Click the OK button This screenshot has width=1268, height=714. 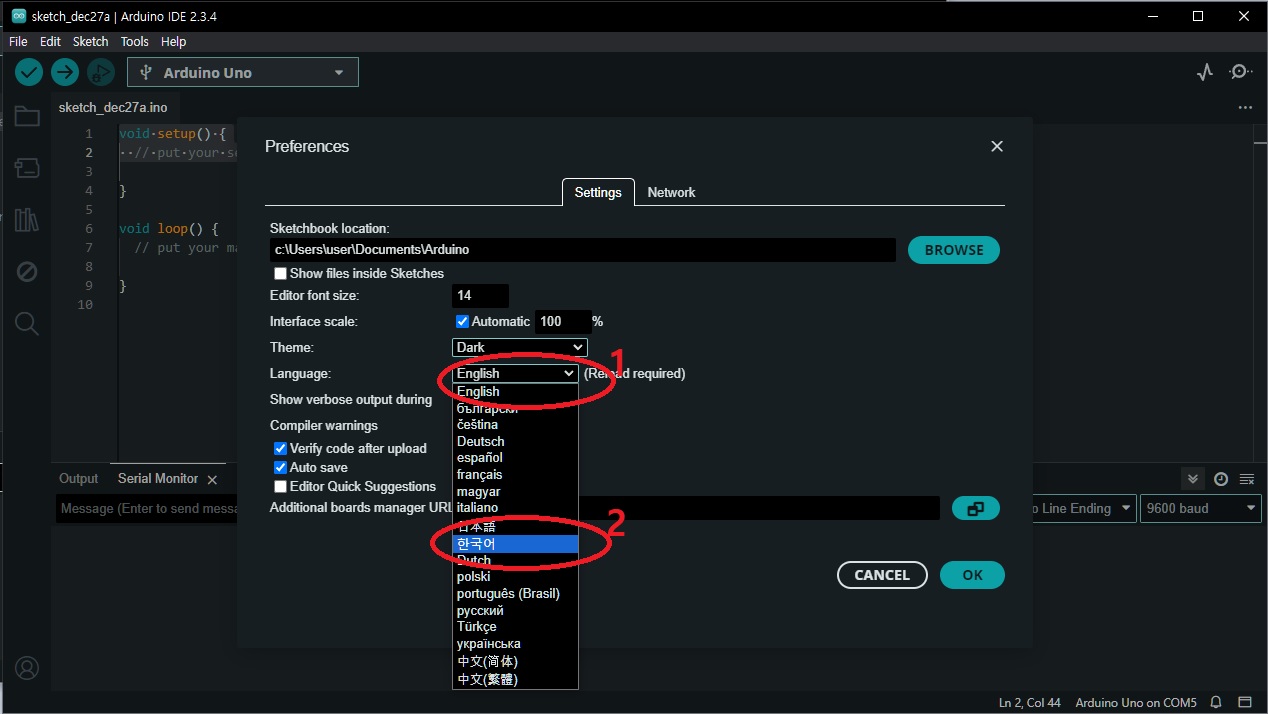click(x=972, y=575)
